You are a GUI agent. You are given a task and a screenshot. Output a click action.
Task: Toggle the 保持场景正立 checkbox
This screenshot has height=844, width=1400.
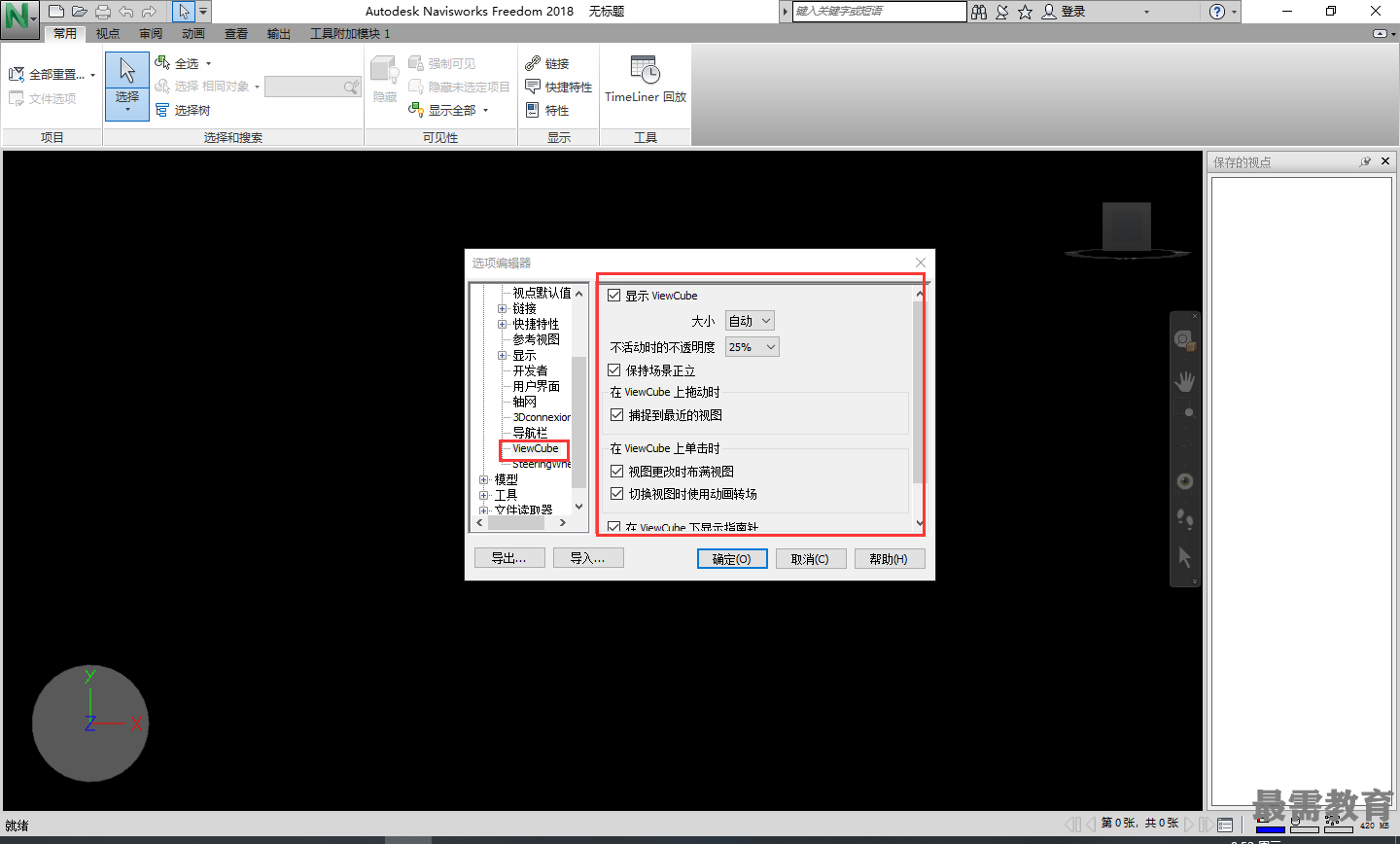(613, 370)
